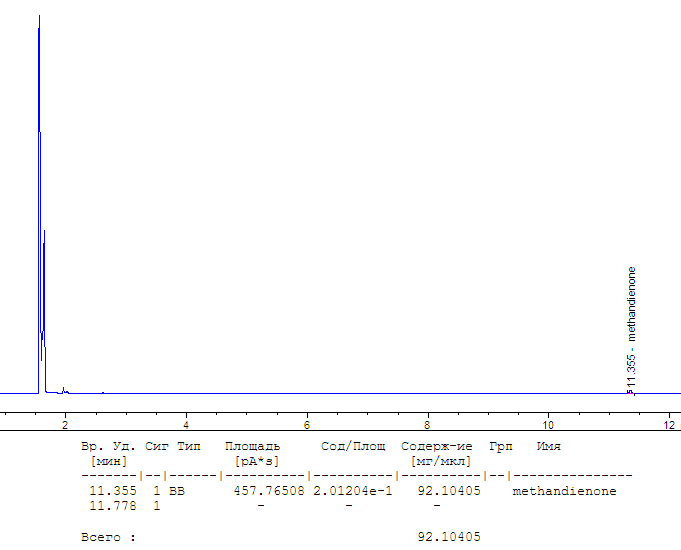The height and width of the screenshot is (550, 681).
Task: Select the methandienone peak marker at 11.355
Action: [x=629, y=391]
